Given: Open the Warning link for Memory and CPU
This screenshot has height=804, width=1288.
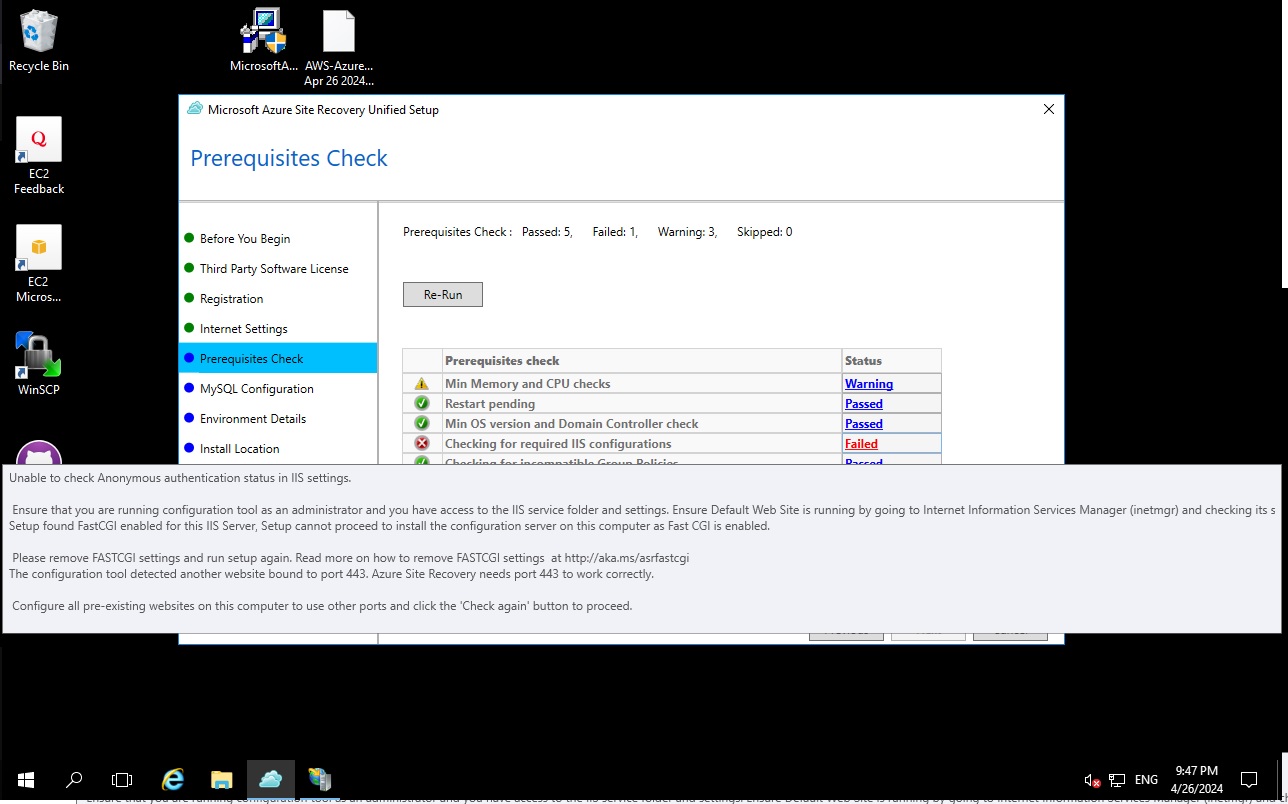Looking at the screenshot, I should [868, 384].
